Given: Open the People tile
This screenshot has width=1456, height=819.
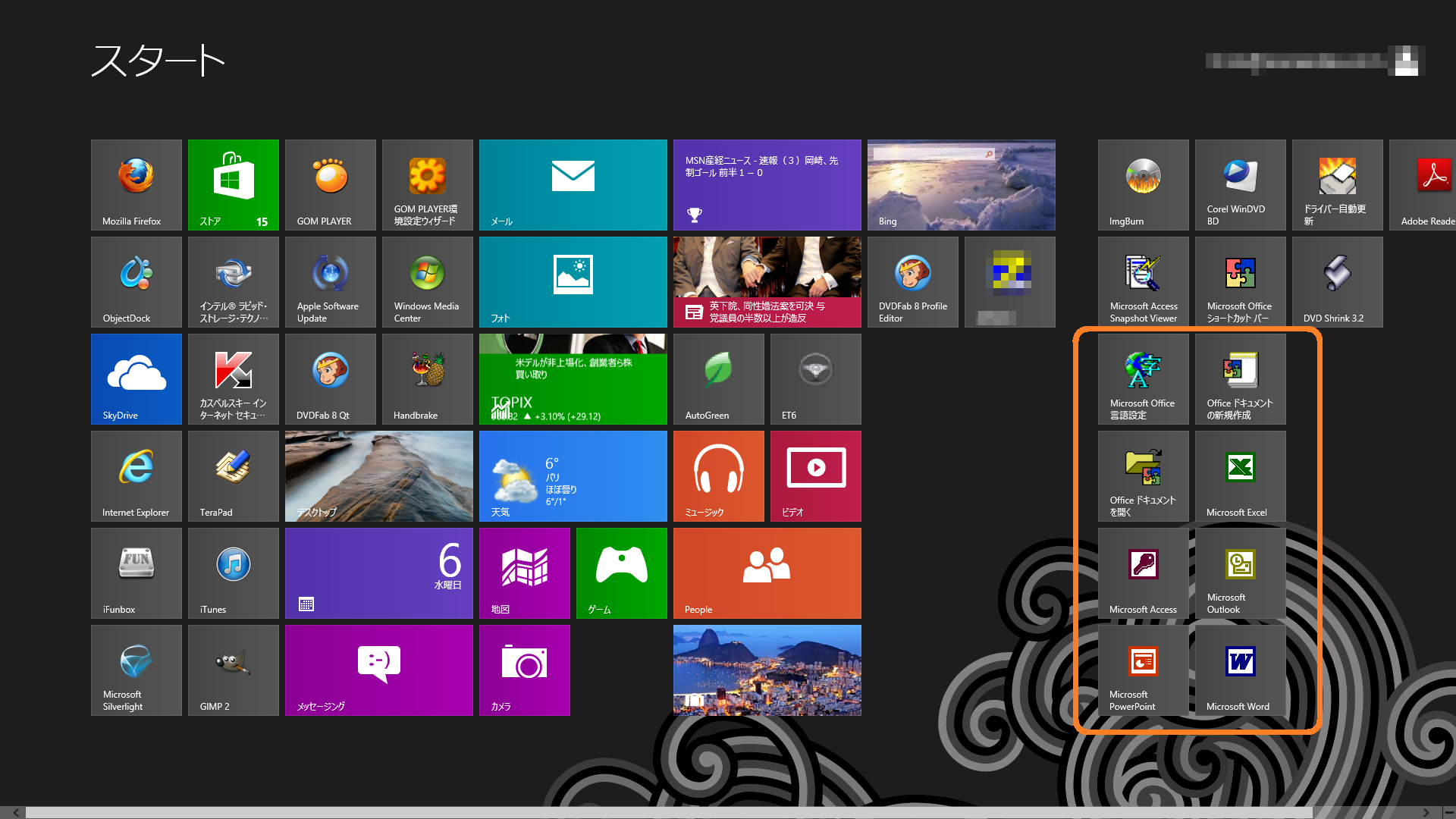Looking at the screenshot, I should [x=767, y=573].
